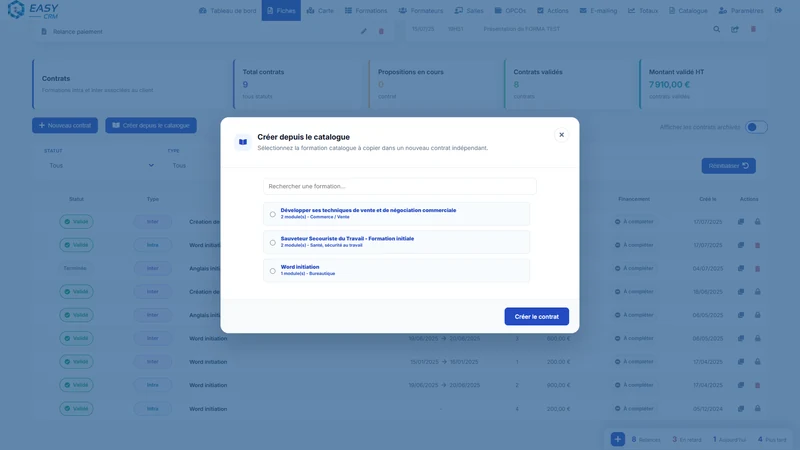Open the 'Fiches' tab
The height and width of the screenshot is (450, 800).
pyautogui.click(x=281, y=10)
